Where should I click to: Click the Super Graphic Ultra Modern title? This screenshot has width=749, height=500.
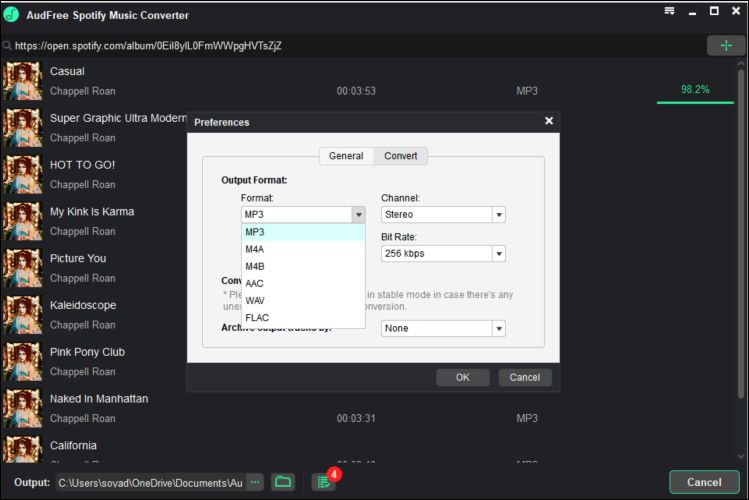tap(118, 118)
